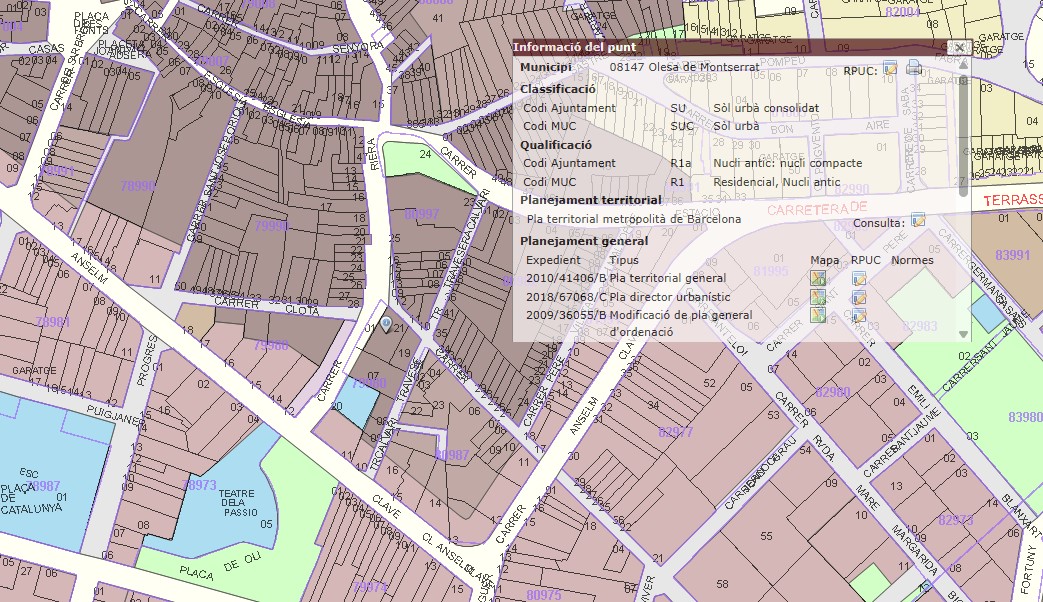
Task: Click 'Sòl urbà consolidat' classification value
Action: tap(766, 108)
